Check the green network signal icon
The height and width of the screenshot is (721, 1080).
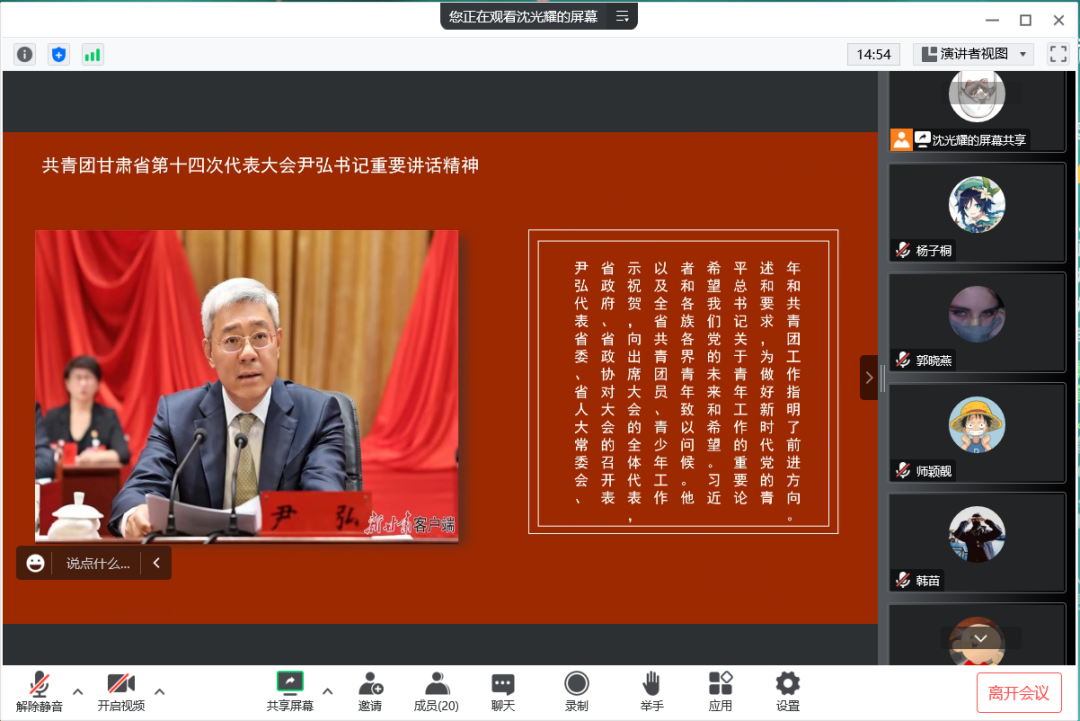(x=92, y=54)
